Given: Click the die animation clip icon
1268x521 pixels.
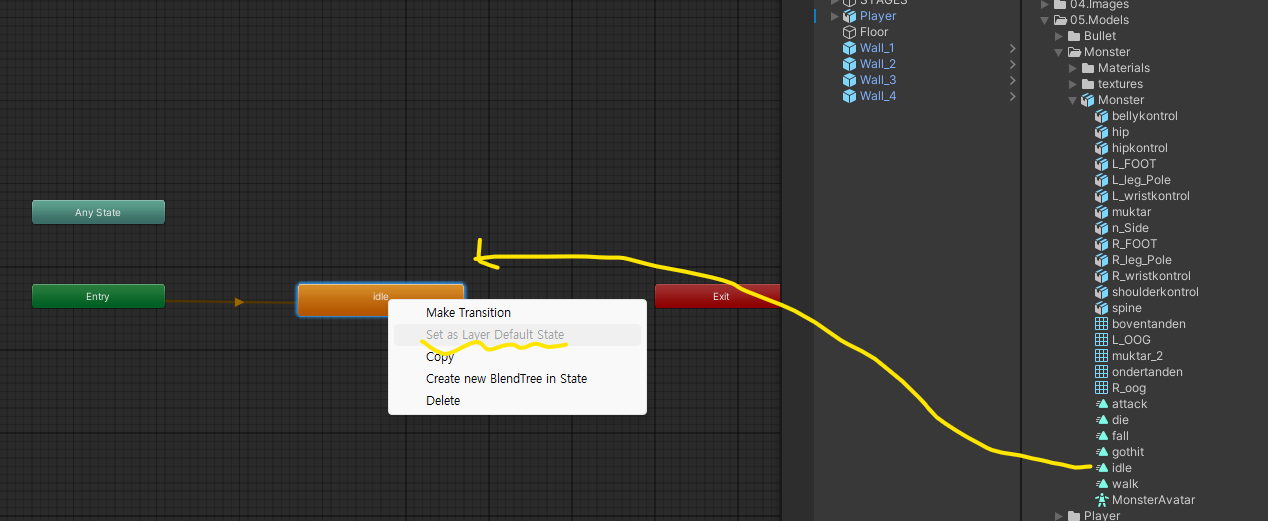Looking at the screenshot, I should click(1102, 420).
